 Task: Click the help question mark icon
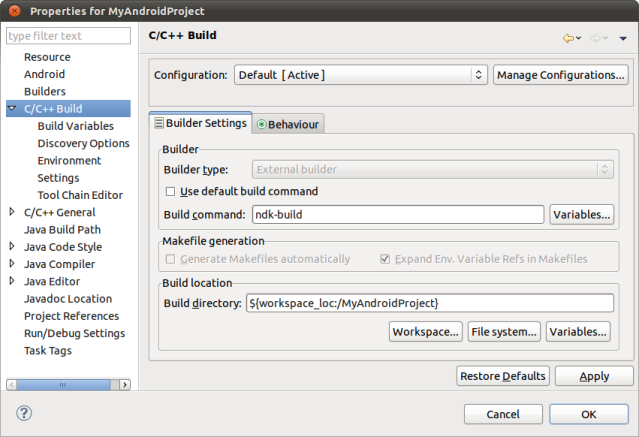click(x=24, y=413)
